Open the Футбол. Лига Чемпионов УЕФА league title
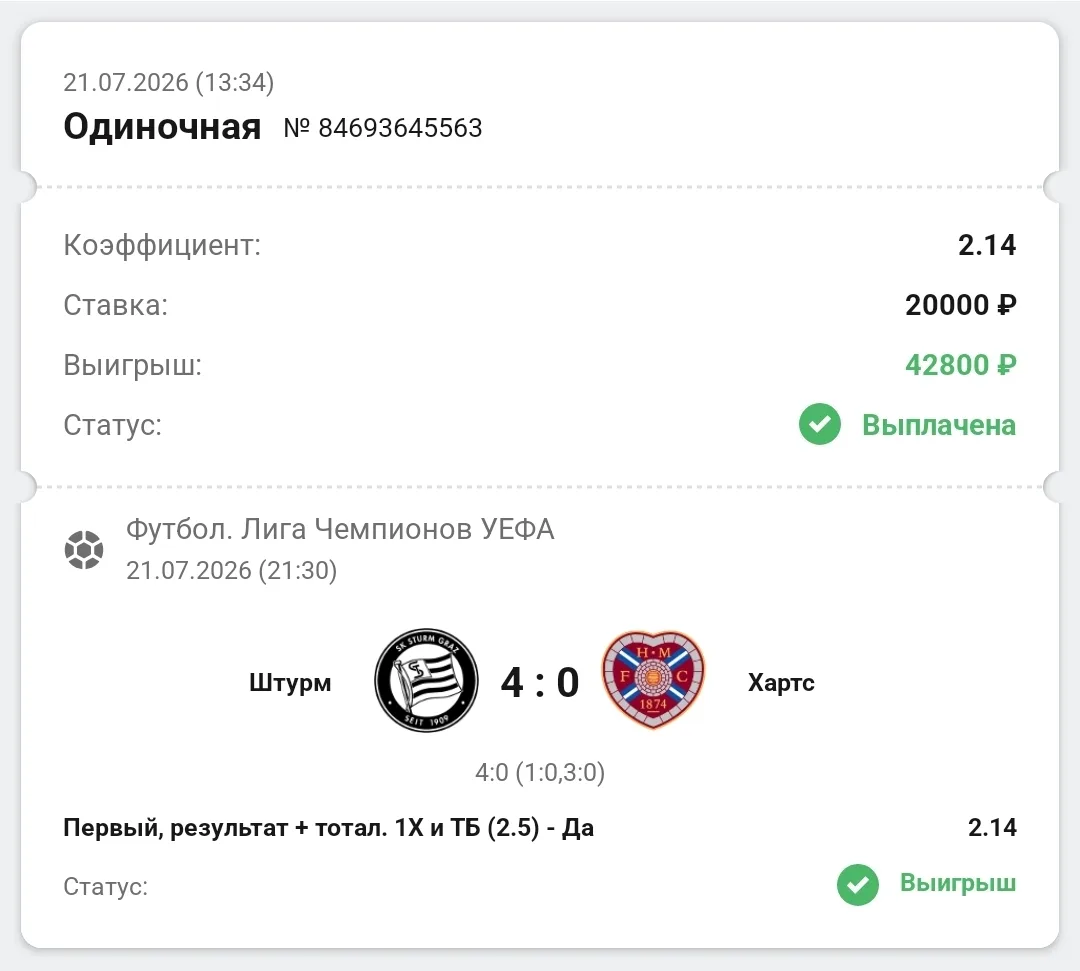 point(340,530)
